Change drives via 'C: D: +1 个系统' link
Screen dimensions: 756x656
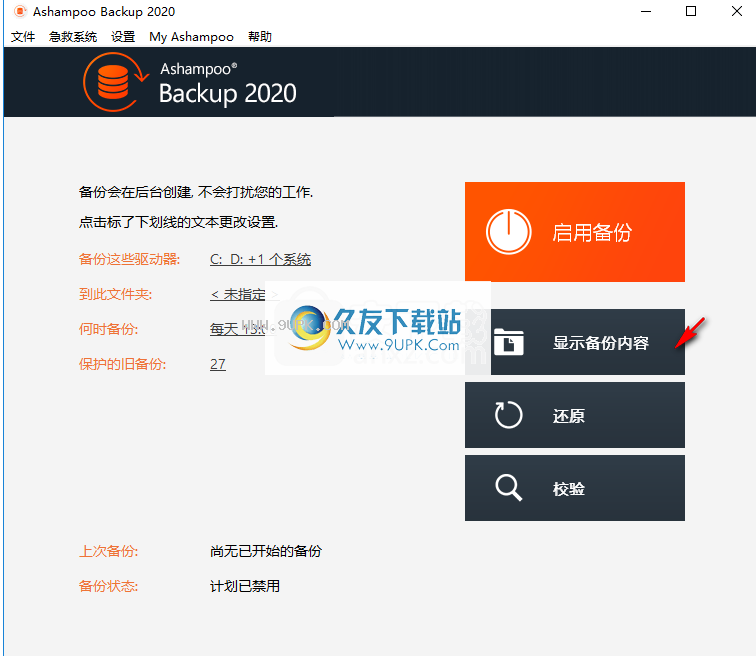[x=260, y=259]
